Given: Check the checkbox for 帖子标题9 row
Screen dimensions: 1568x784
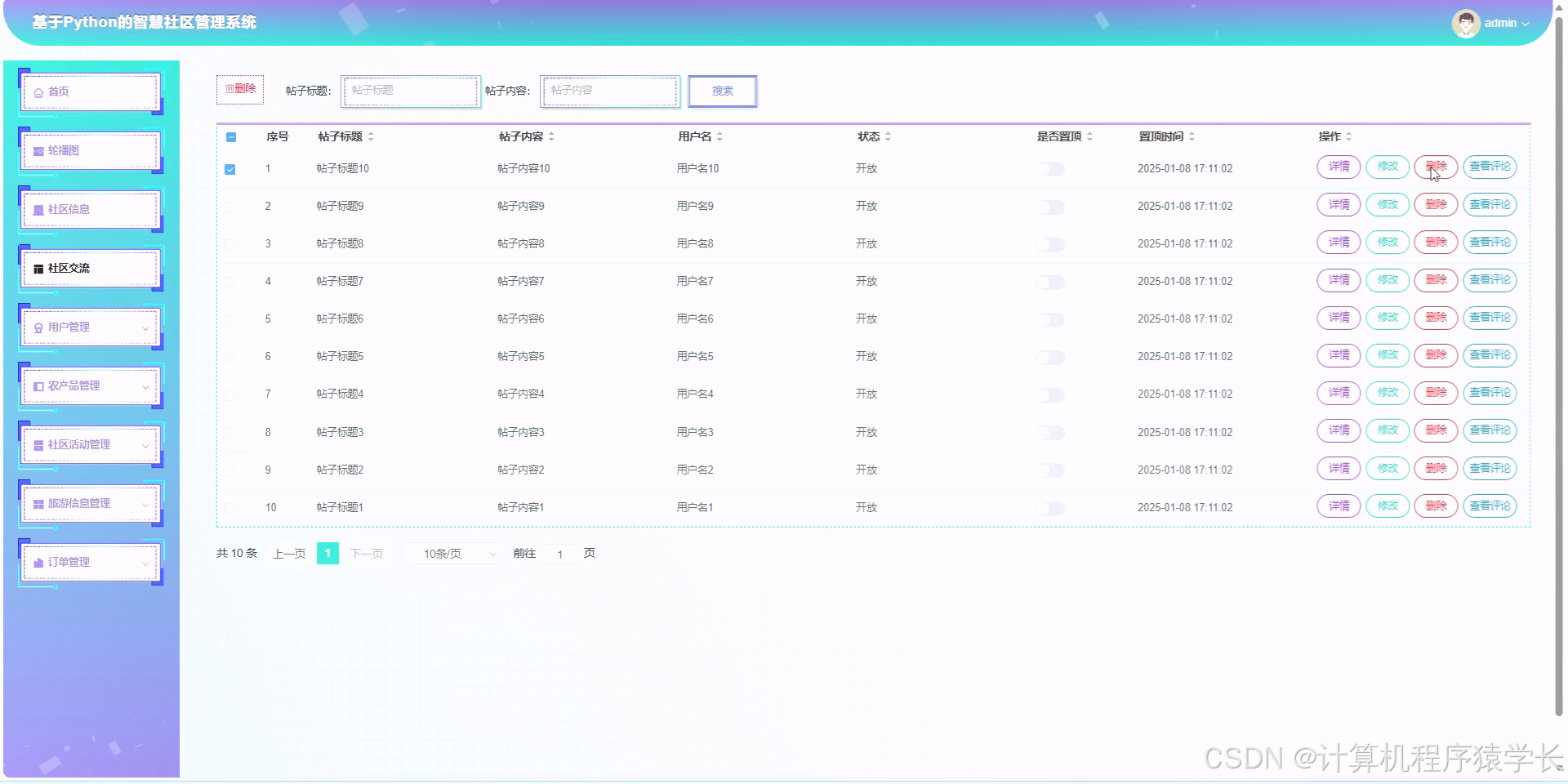Looking at the screenshot, I should coord(230,207).
